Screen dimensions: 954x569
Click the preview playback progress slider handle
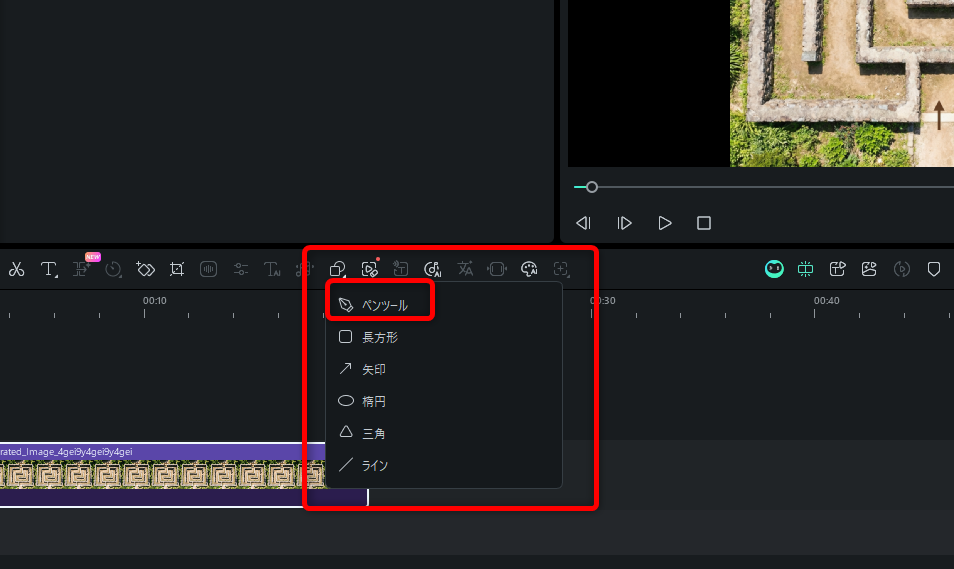pyautogui.click(x=592, y=187)
